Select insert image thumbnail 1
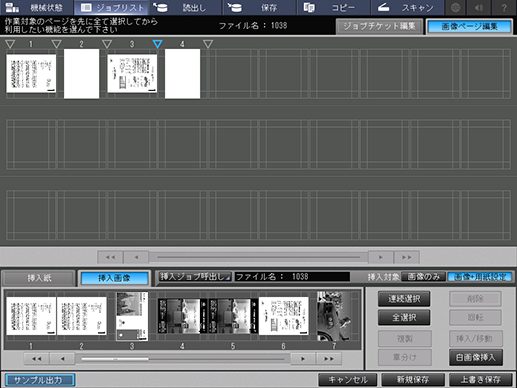The image size is (517, 388). (x=31, y=316)
